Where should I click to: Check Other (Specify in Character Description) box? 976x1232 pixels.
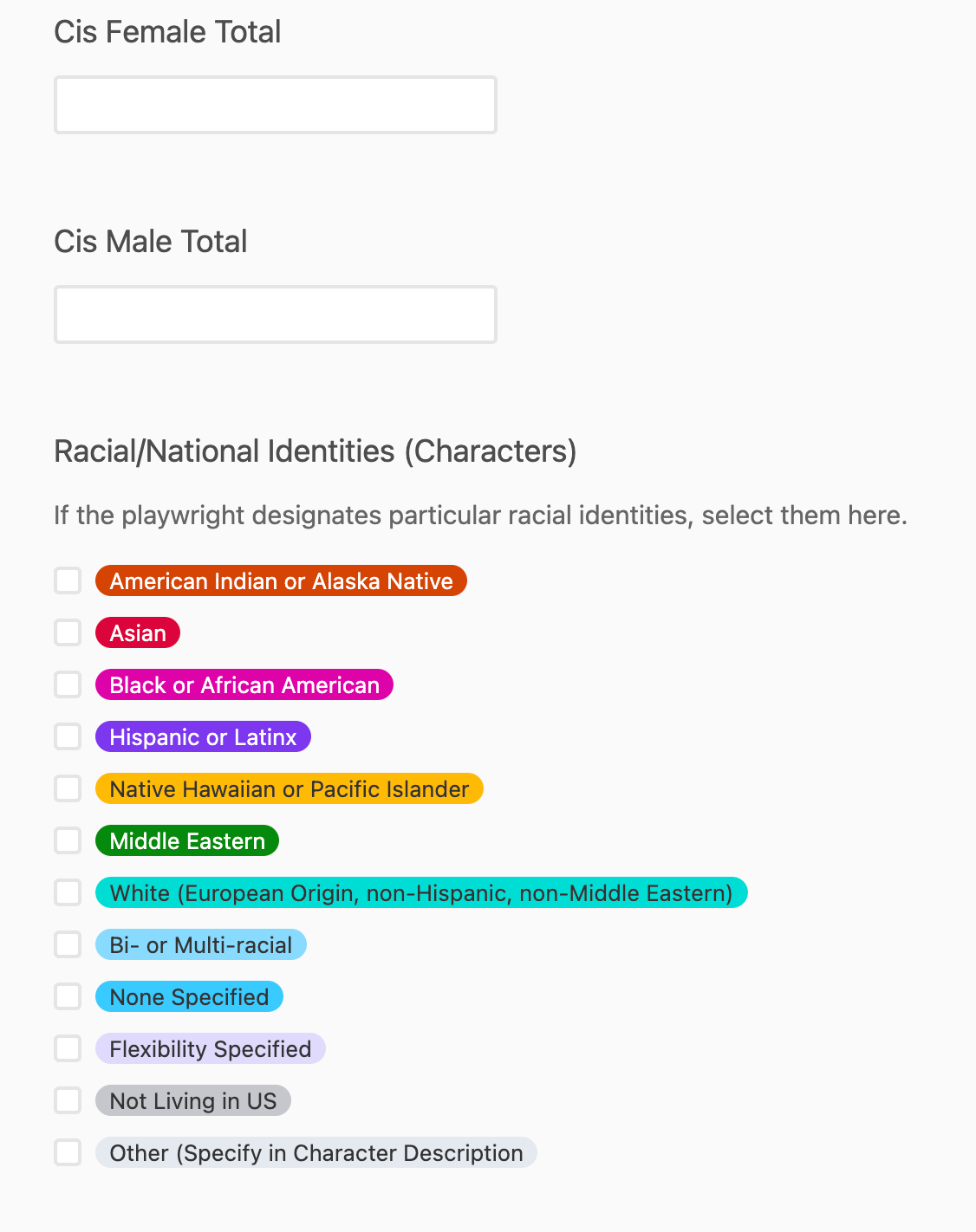tap(68, 1152)
